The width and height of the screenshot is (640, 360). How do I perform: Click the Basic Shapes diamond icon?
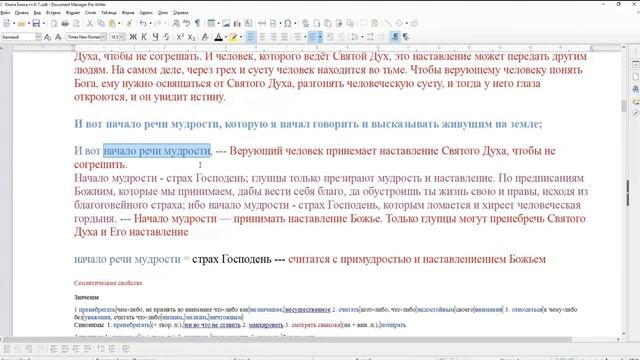click(x=399, y=23)
